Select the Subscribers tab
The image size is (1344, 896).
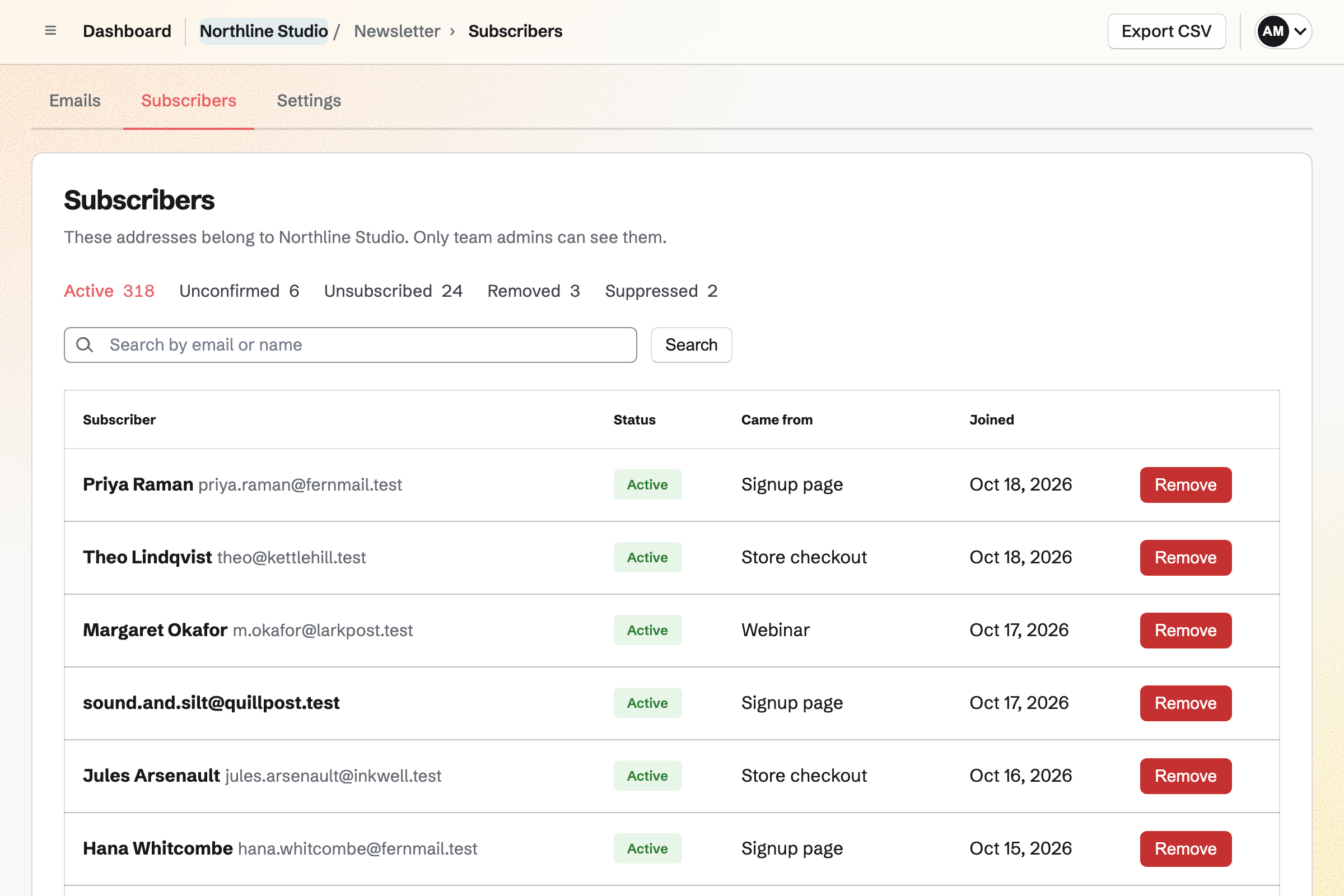[x=189, y=101]
